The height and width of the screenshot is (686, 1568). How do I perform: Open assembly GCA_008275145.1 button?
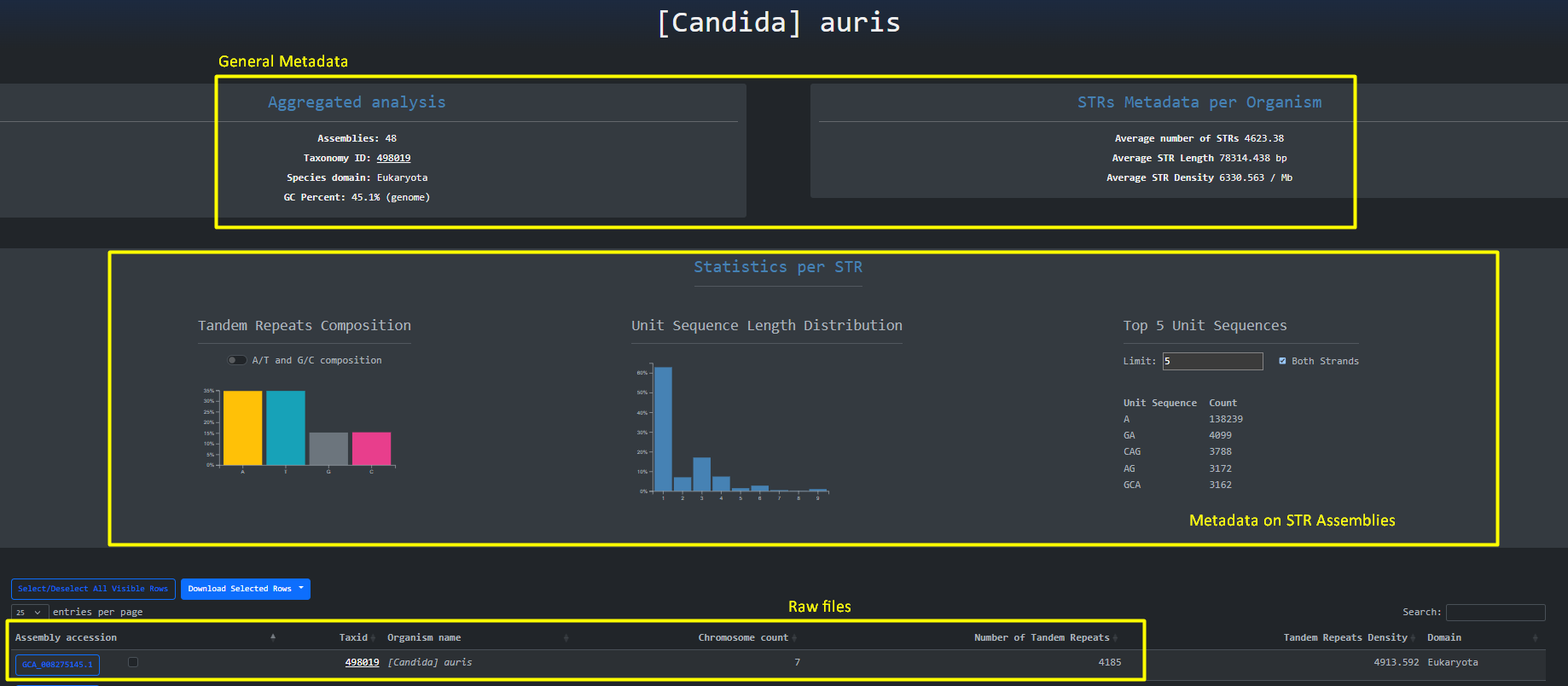[x=57, y=665]
